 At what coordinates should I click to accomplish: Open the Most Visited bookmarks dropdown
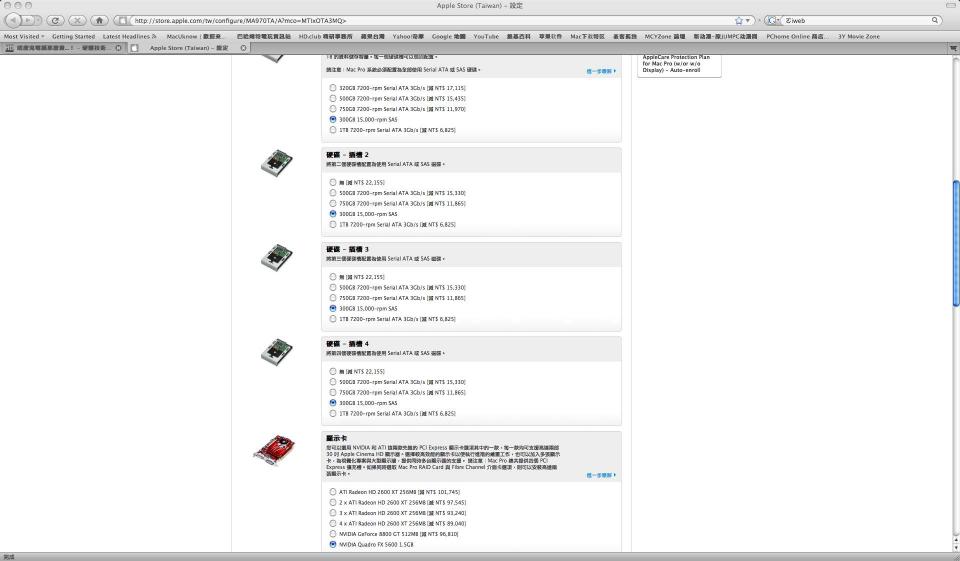click(25, 36)
